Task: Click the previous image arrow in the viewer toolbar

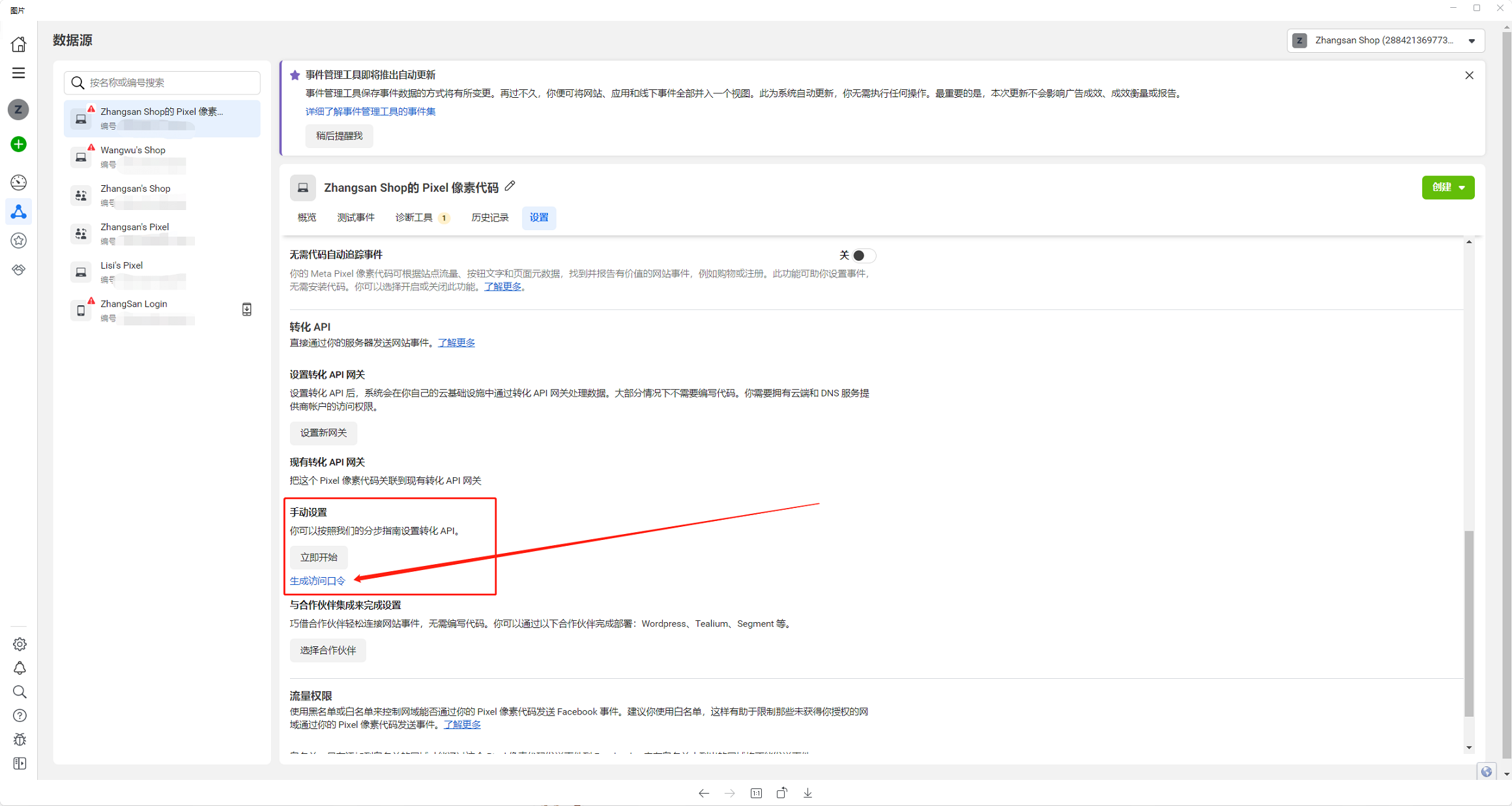Action: [x=704, y=793]
